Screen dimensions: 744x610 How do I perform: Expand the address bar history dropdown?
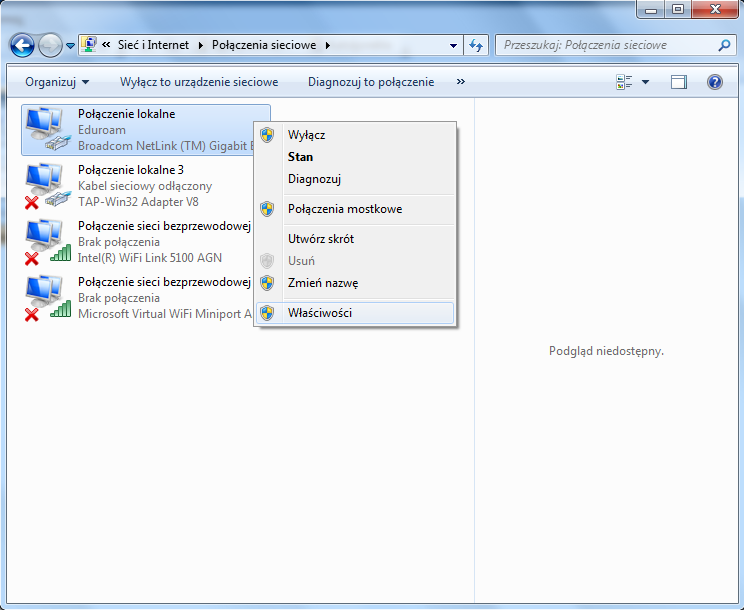coord(453,45)
